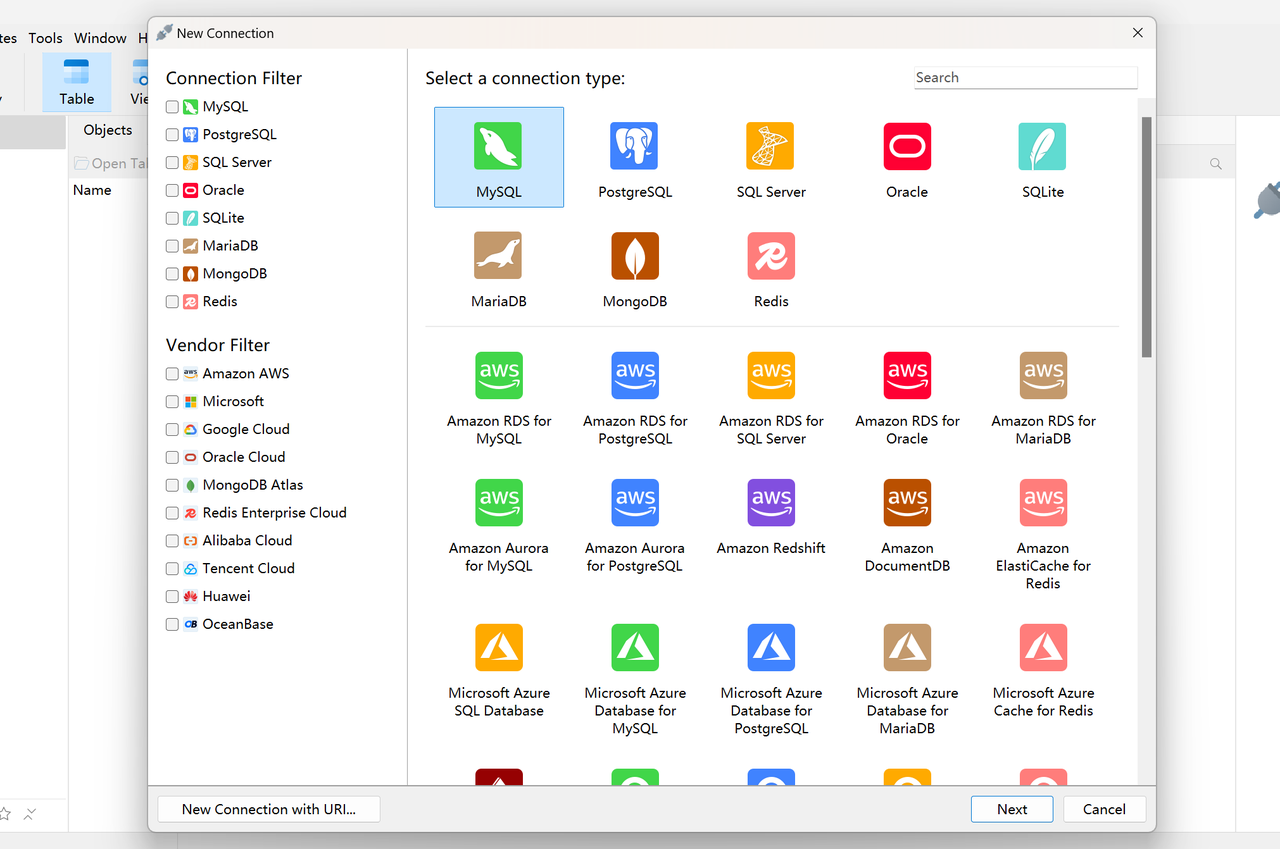Select Amazon Redshift connection icon
The image size is (1280, 849).
click(770, 503)
